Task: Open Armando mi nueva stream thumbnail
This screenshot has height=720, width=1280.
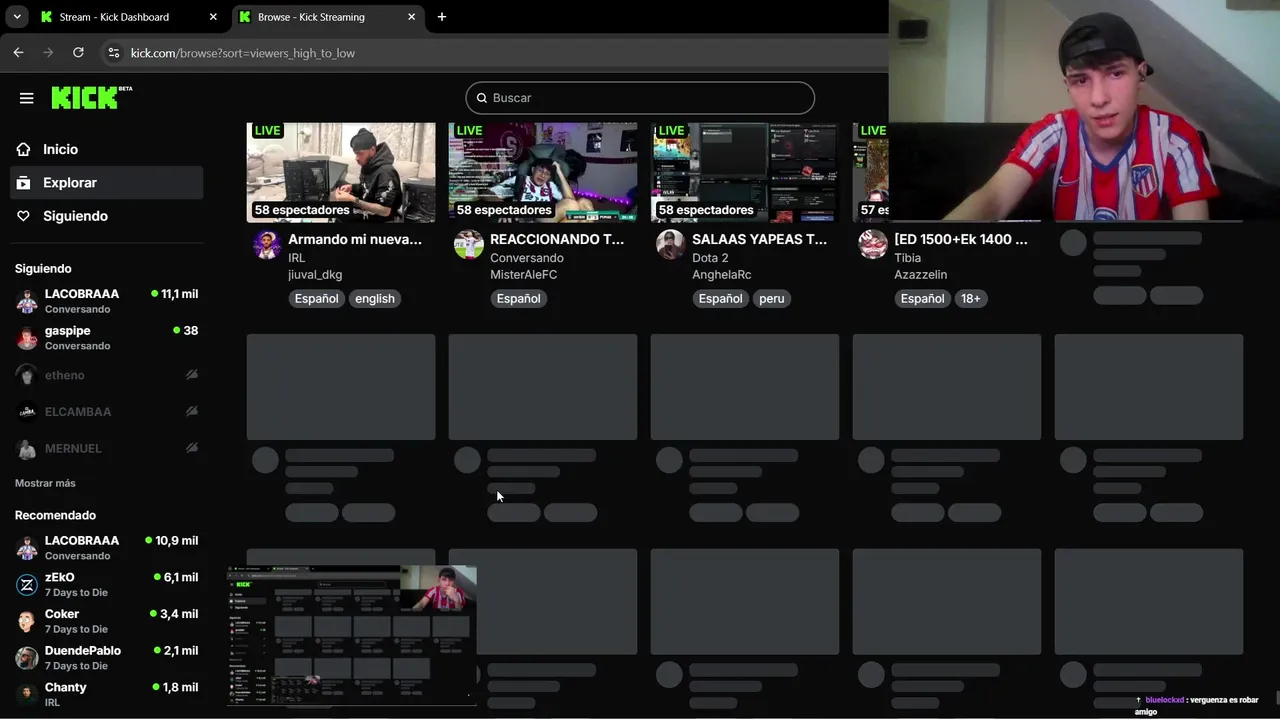Action: point(341,172)
